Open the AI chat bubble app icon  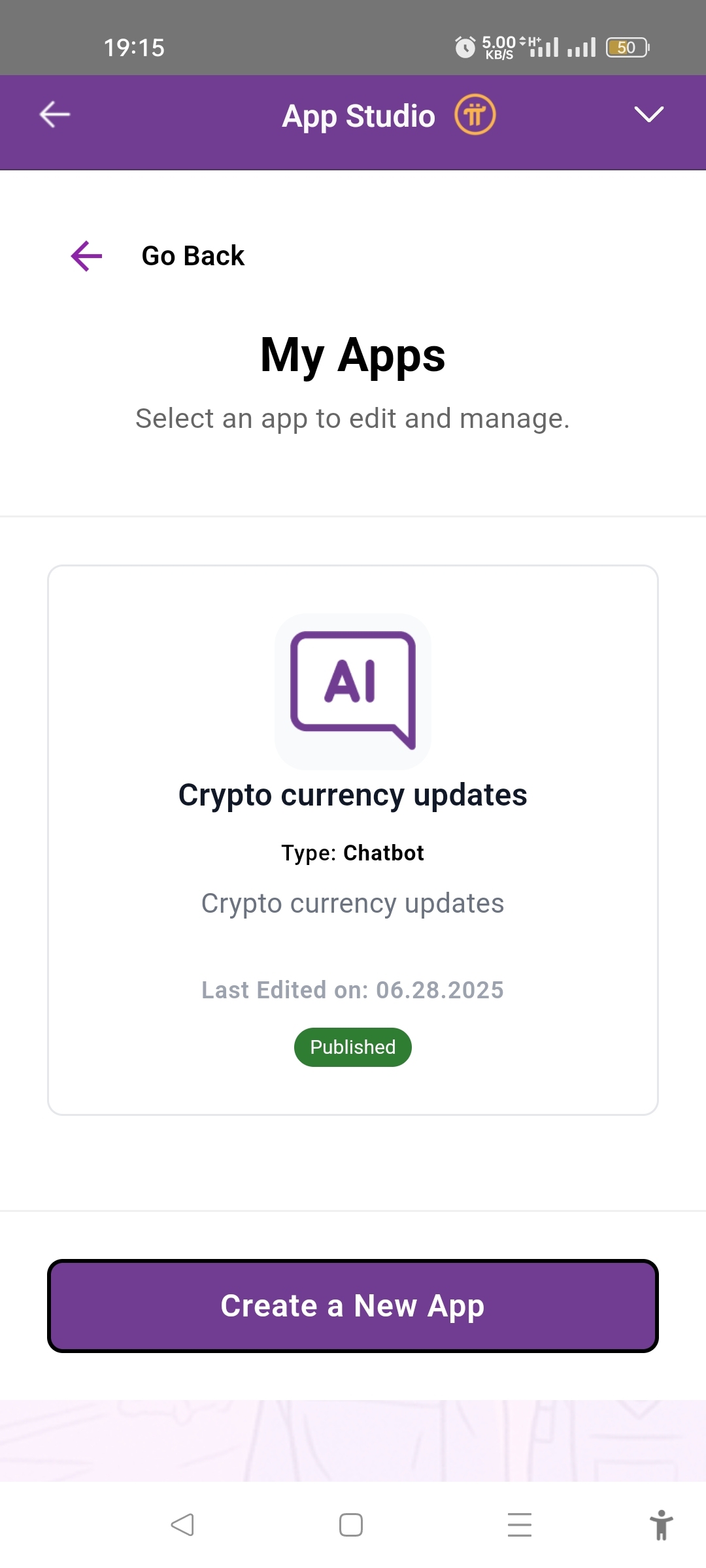[353, 691]
